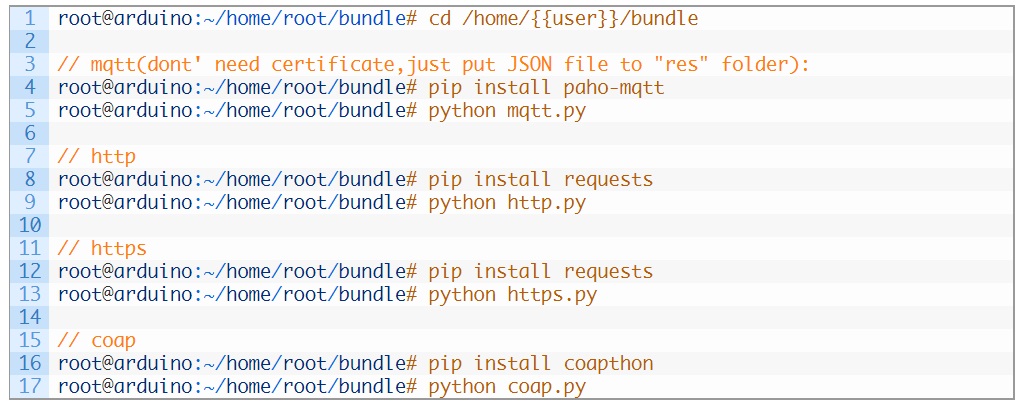Click line number 17 in the gutter
1024x405 pixels.
coord(30,386)
